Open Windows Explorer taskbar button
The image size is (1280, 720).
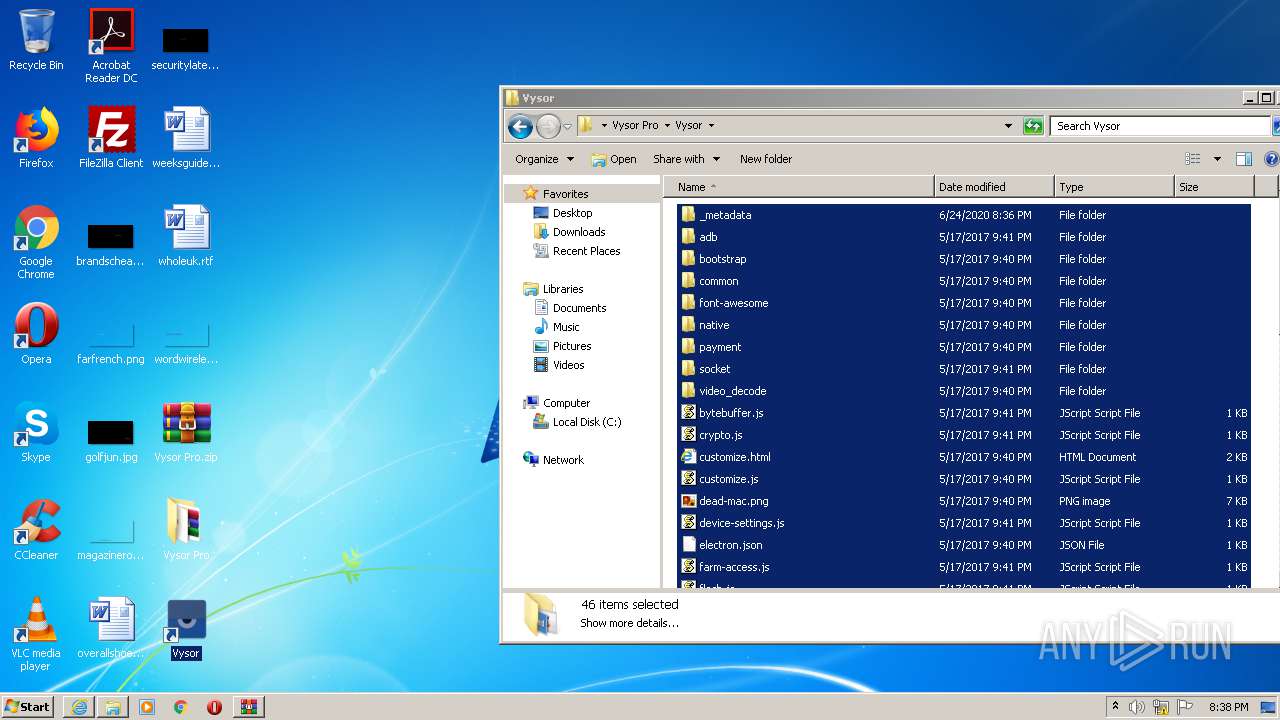113,707
